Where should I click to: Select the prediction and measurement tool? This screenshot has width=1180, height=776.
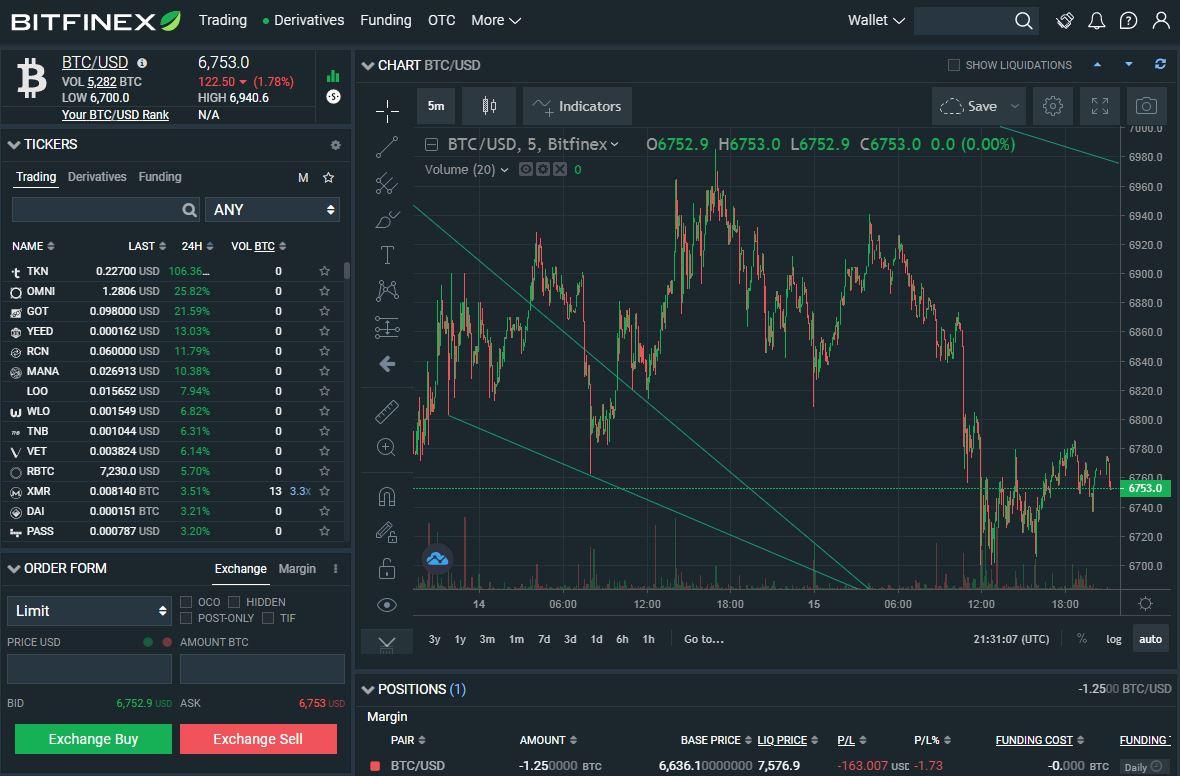[x=387, y=327]
